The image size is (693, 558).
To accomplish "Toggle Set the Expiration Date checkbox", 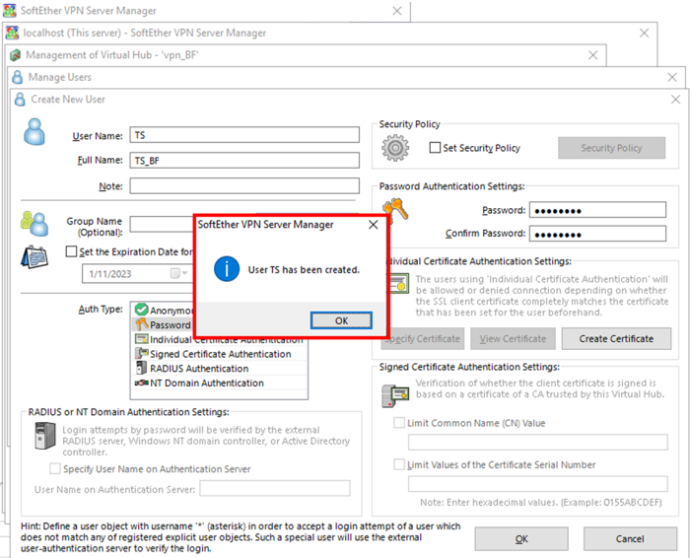I will coord(71,252).
